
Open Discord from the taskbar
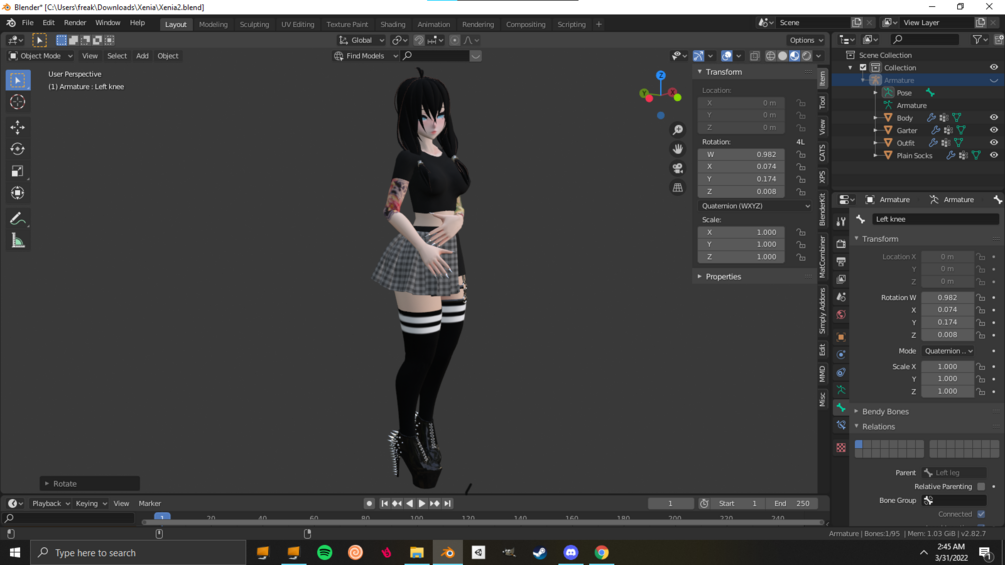pos(570,552)
